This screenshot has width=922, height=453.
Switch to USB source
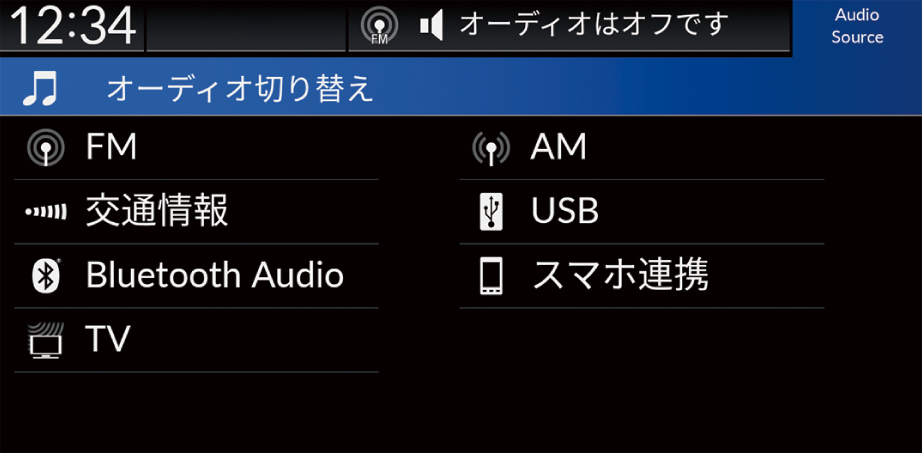point(642,212)
